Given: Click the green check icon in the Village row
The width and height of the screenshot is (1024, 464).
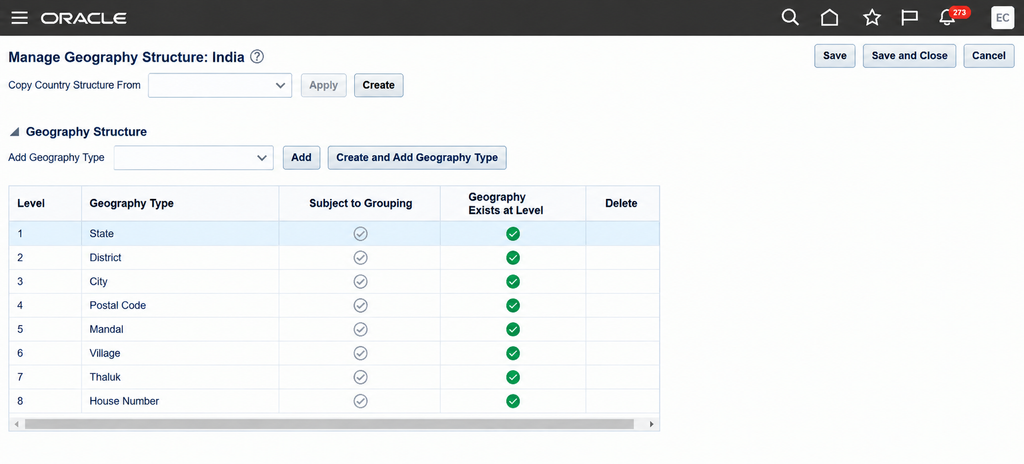Looking at the screenshot, I should pyautogui.click(x=513, y=353).
